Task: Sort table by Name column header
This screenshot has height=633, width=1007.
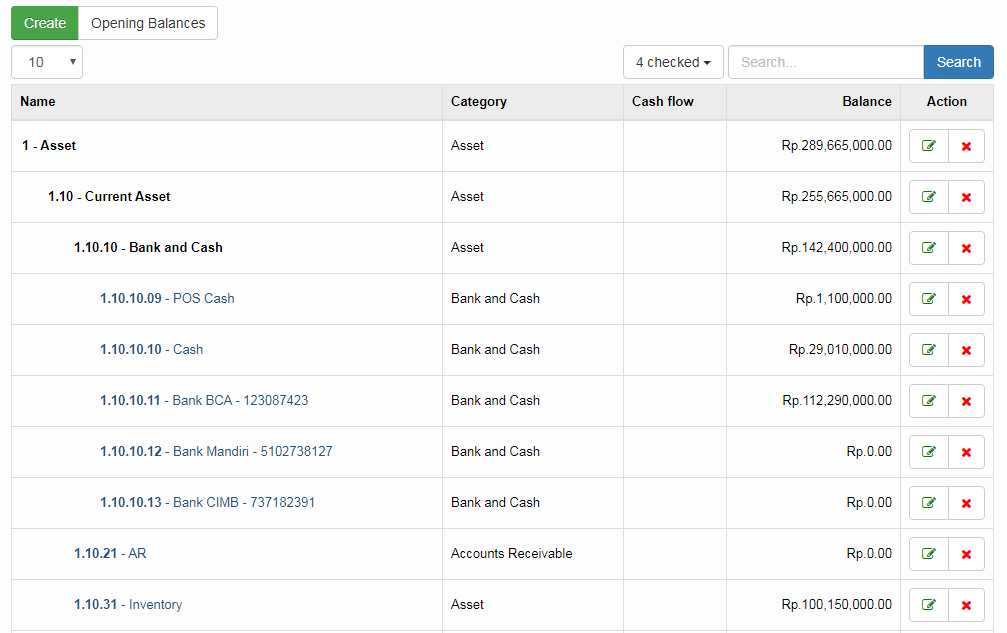Action: click(38, 101)
